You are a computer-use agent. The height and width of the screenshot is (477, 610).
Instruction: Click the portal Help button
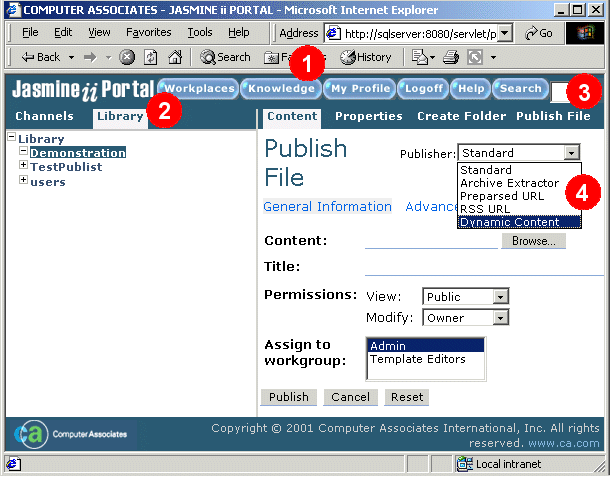pos(471,89)
